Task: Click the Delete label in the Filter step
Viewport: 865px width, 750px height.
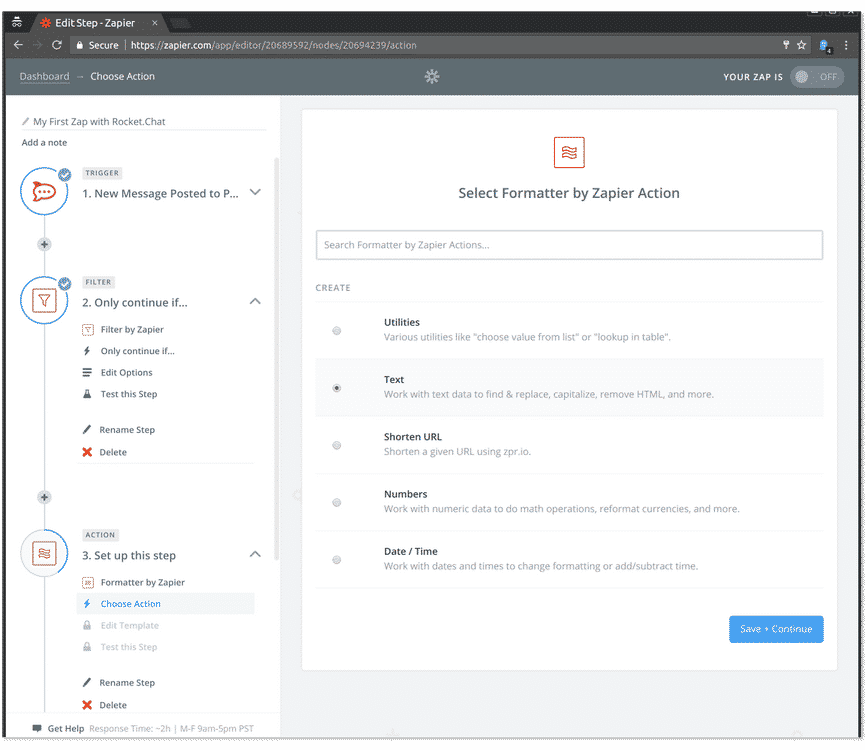Action: click(x=113, y=453)
